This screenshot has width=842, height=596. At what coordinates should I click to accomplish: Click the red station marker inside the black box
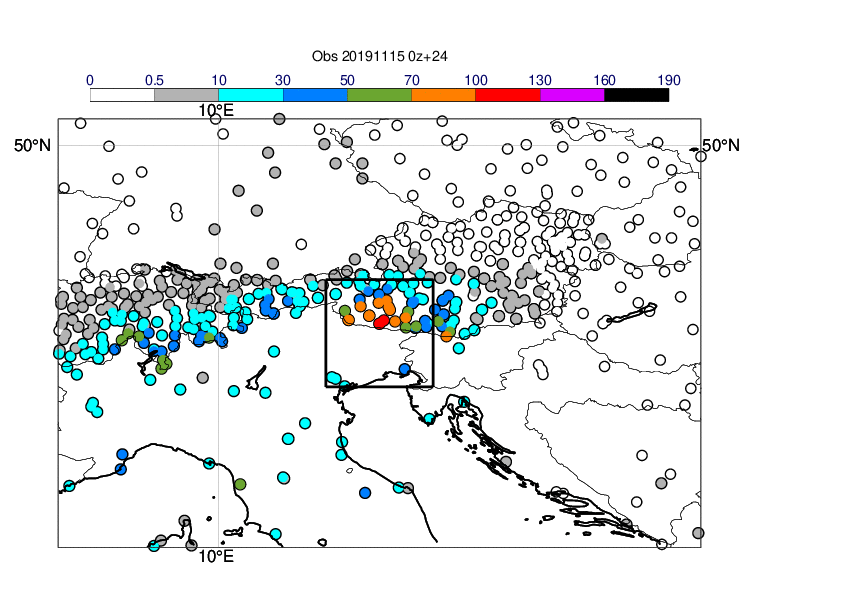click(381, 322)
